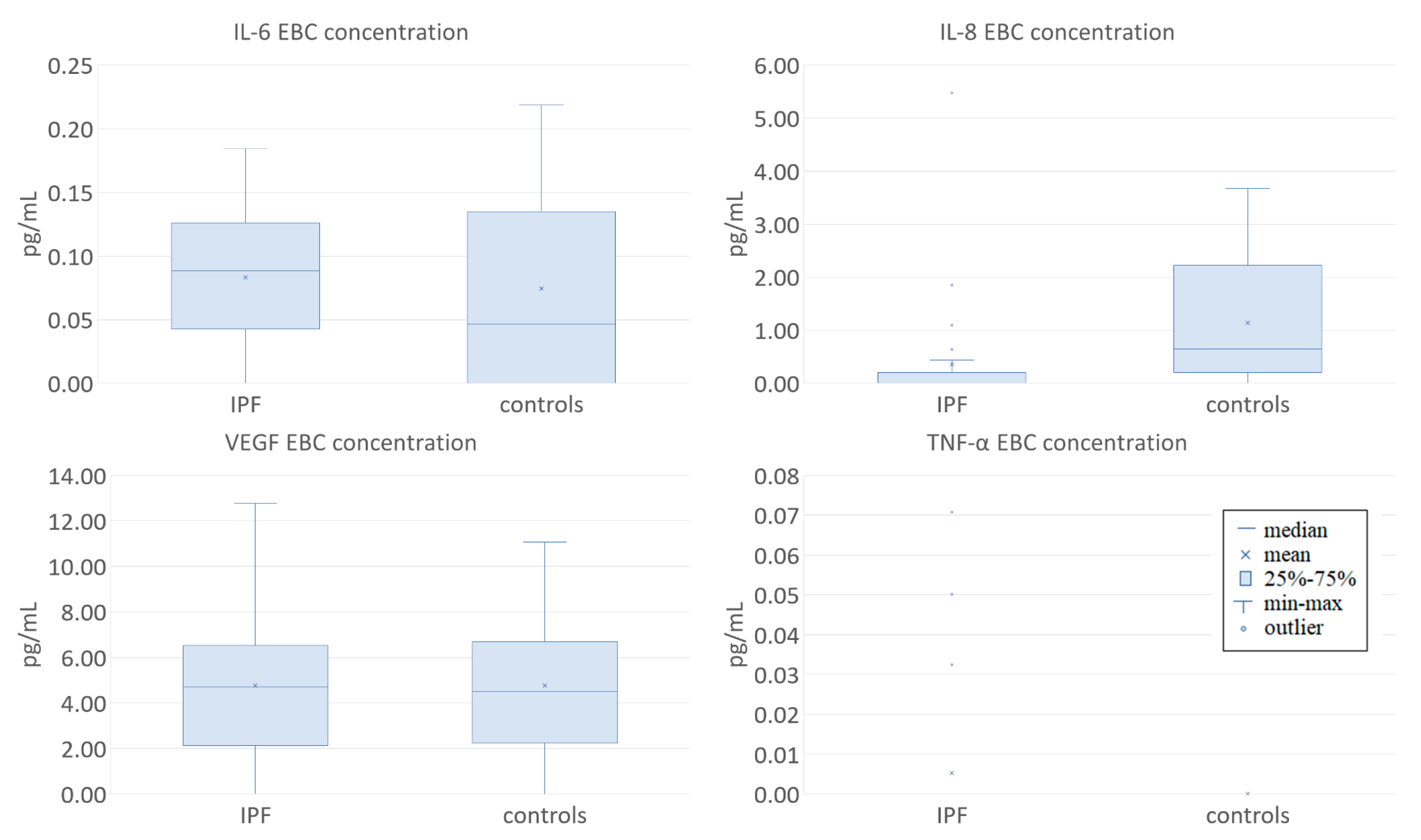Click the "outlier" text in the legend
This screenshot has width=1421, height=840.
pyautogui.click(x=1293, y=628)
